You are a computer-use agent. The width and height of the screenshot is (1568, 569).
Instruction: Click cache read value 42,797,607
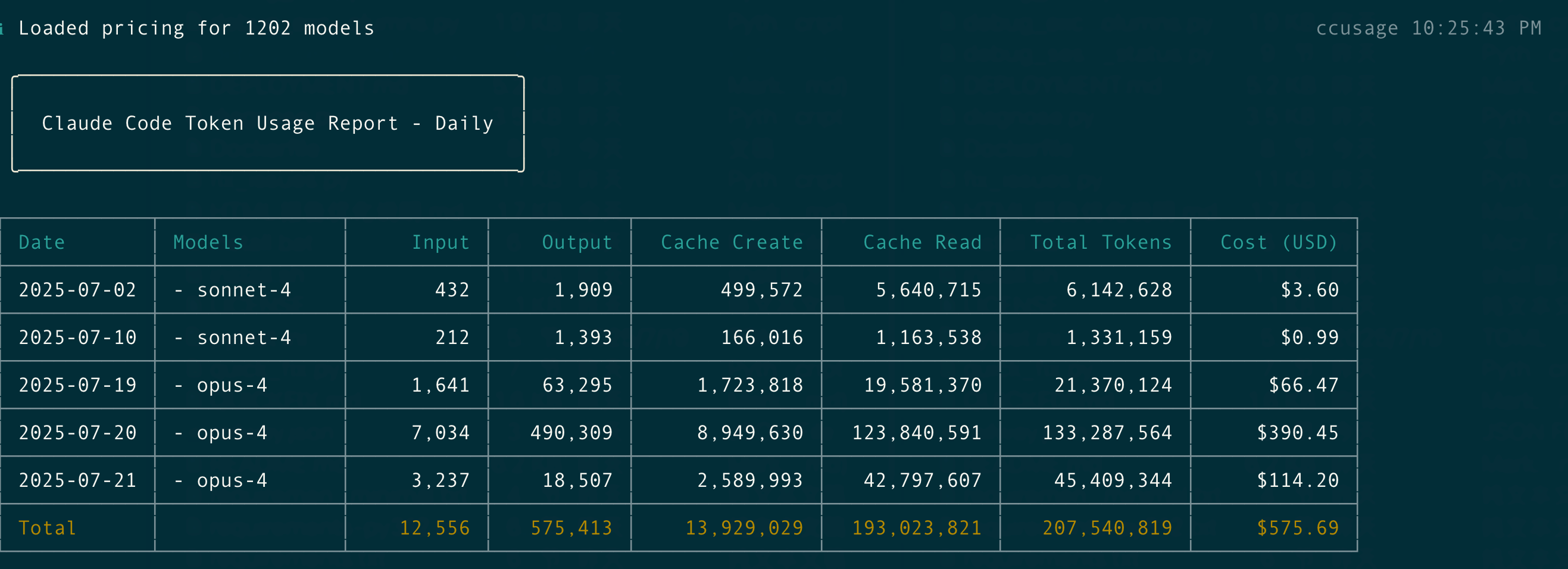(x=922, y=480)
